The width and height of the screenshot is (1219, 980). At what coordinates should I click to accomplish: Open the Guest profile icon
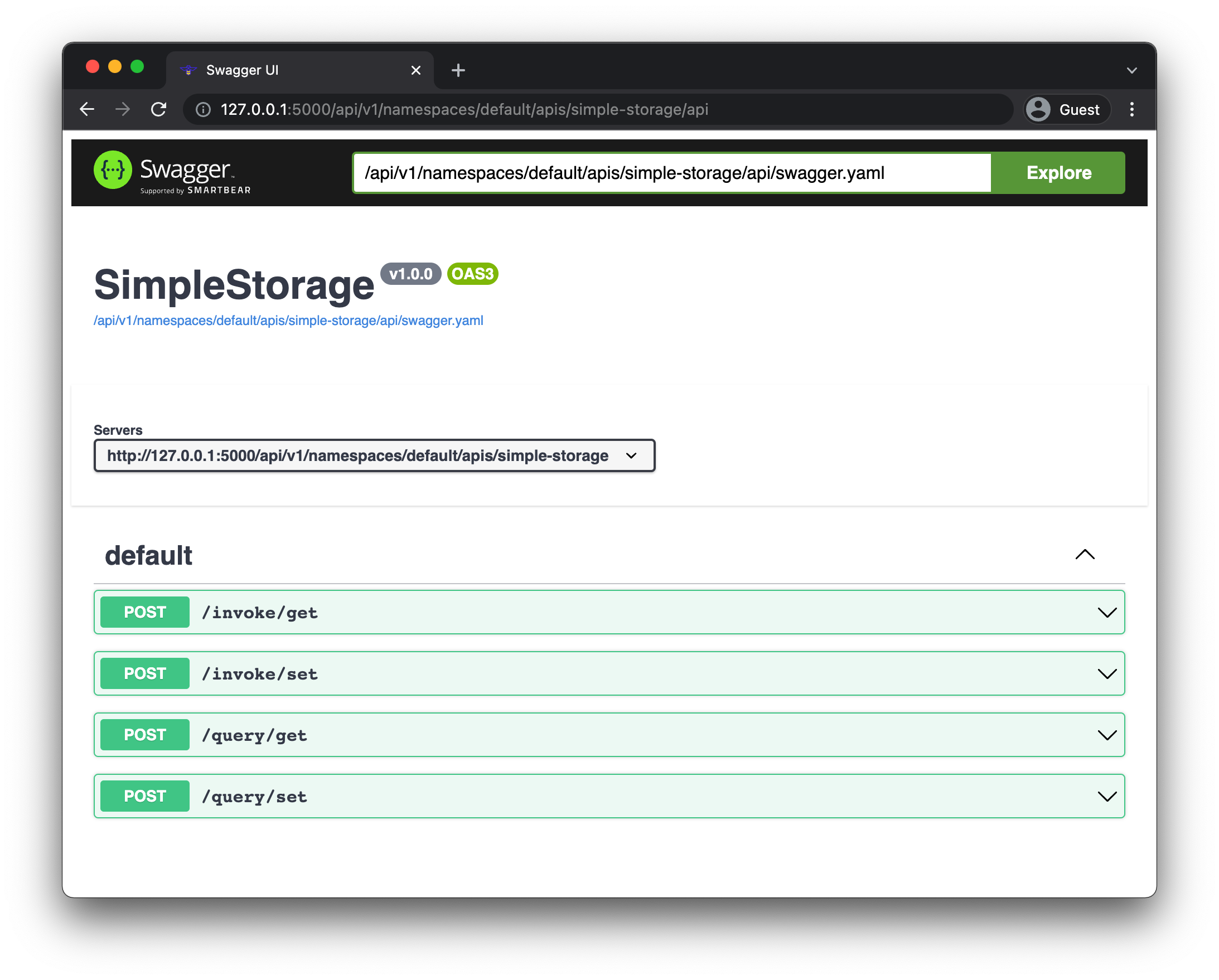[1038, 109]
